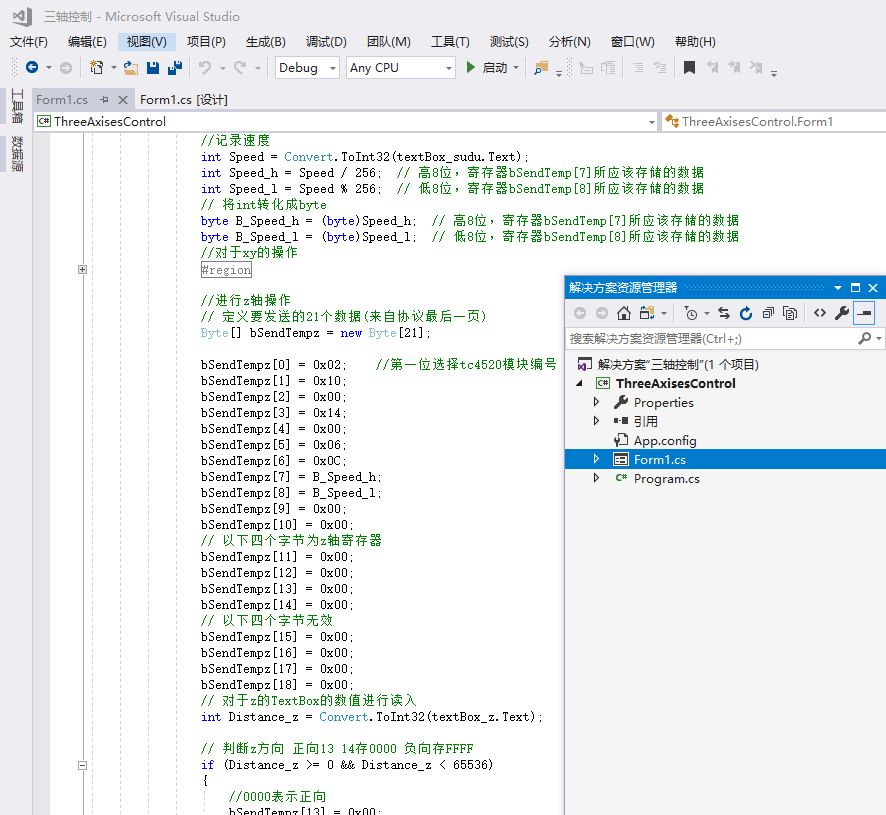
Task: Expand the Program.cs tree node
Action: (x=597, y=478)
